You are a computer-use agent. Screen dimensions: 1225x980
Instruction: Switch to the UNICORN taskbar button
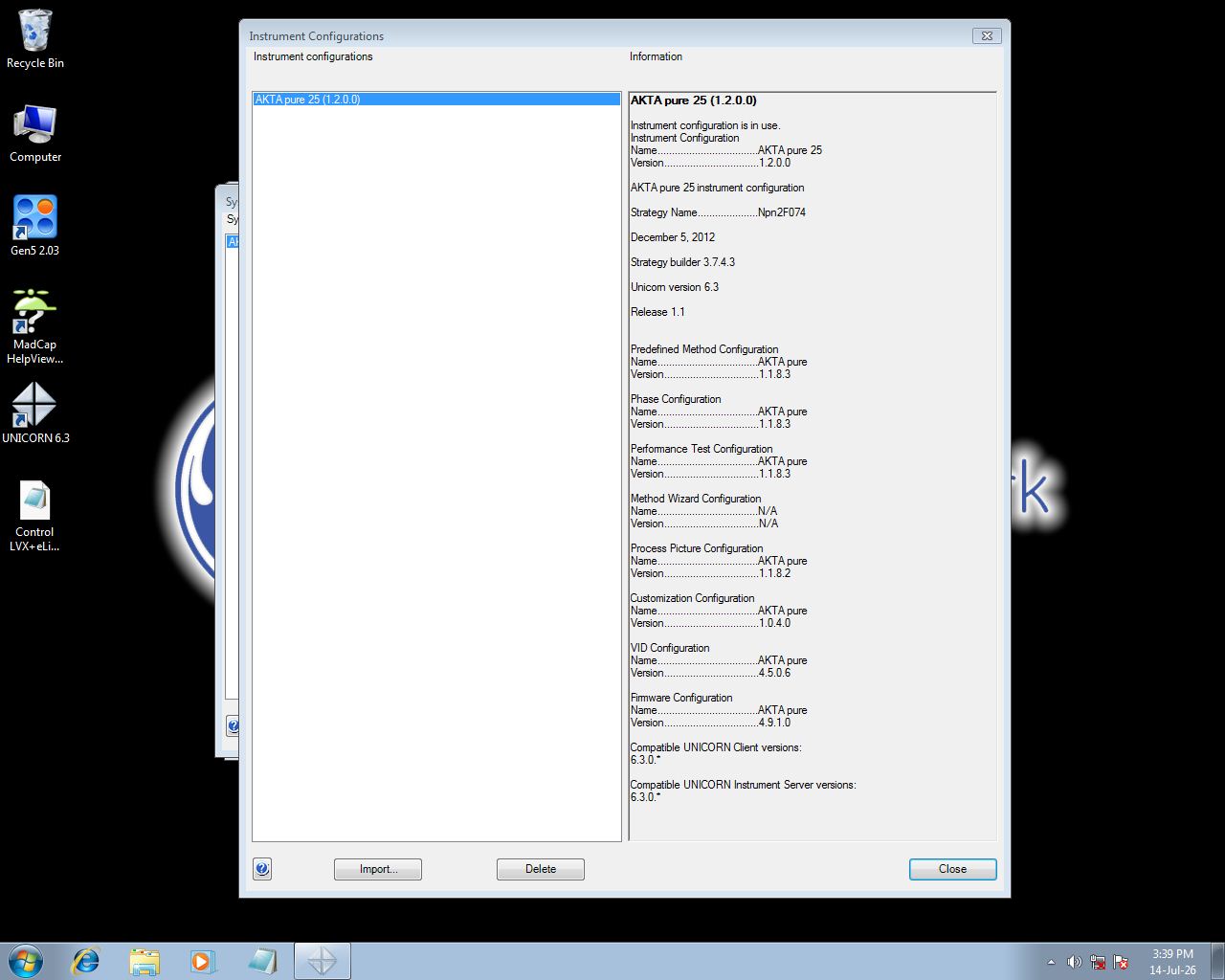pos(322,961)
